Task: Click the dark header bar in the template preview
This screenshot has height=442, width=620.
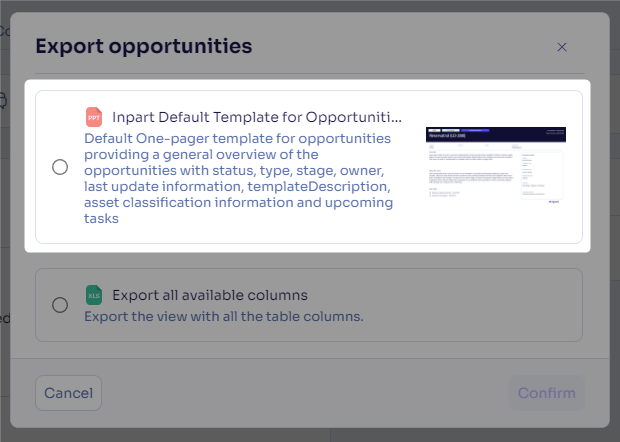Action: coord(496,134)
